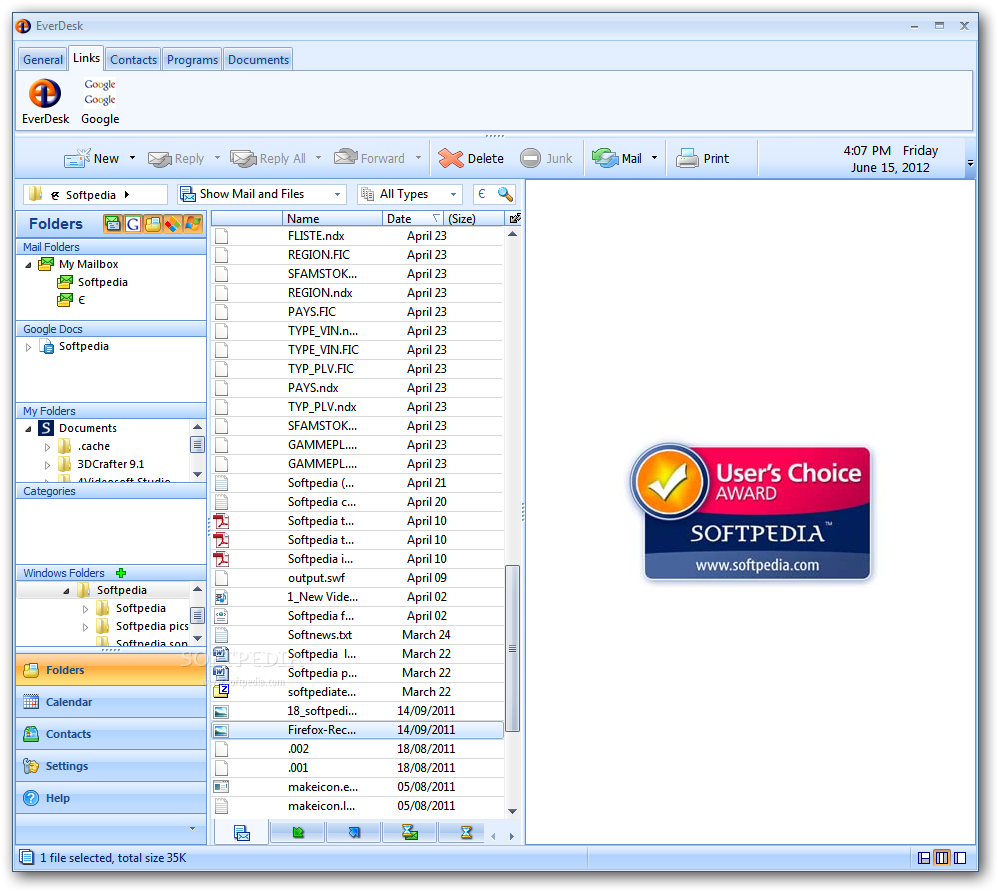Image resolution: width=999 pixels, height=892 pixels.
Task: Switch to the Contacts tab
Action: click(x=133, y=60)
